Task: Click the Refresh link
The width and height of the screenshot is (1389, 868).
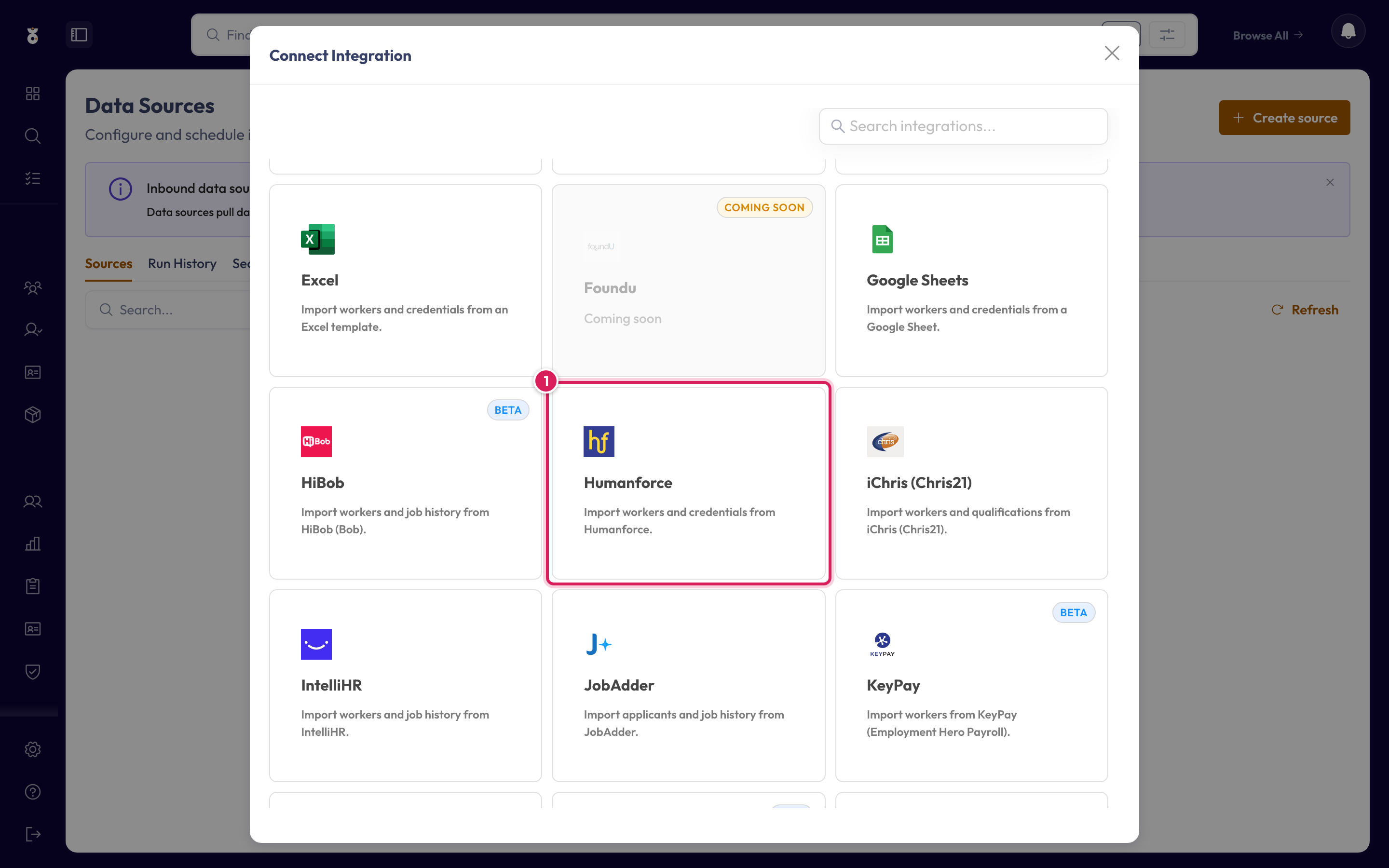Action: click(x=1305, y=310)
